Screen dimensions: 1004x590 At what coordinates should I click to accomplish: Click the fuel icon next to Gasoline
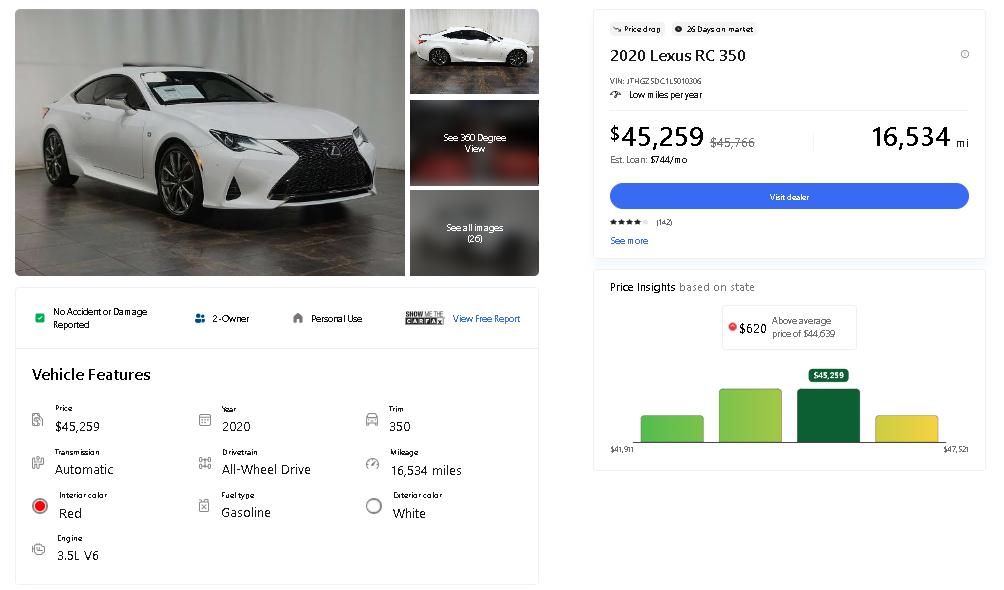click(x=204, y=506)
